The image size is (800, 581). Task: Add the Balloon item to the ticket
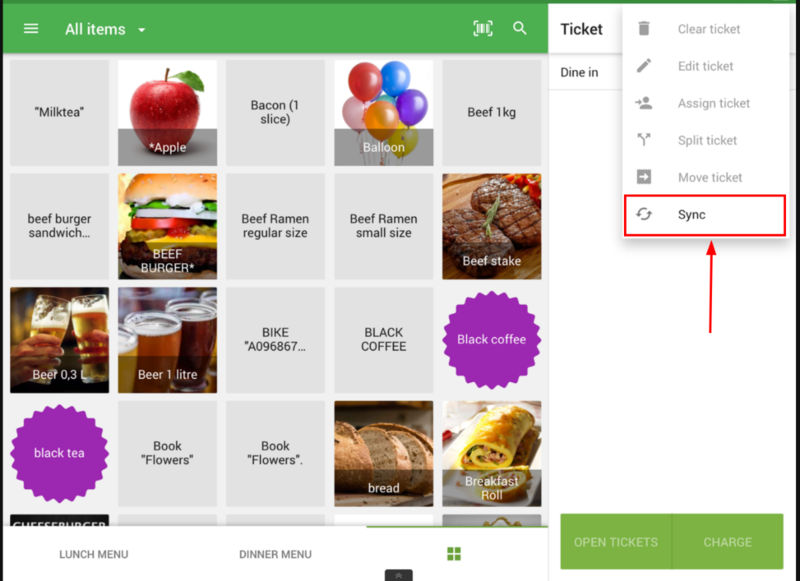pos(383,112)
